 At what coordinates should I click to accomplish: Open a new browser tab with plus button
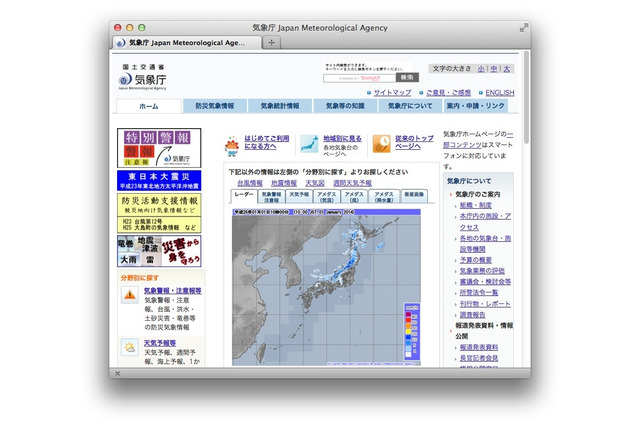[x=271, y=42]
